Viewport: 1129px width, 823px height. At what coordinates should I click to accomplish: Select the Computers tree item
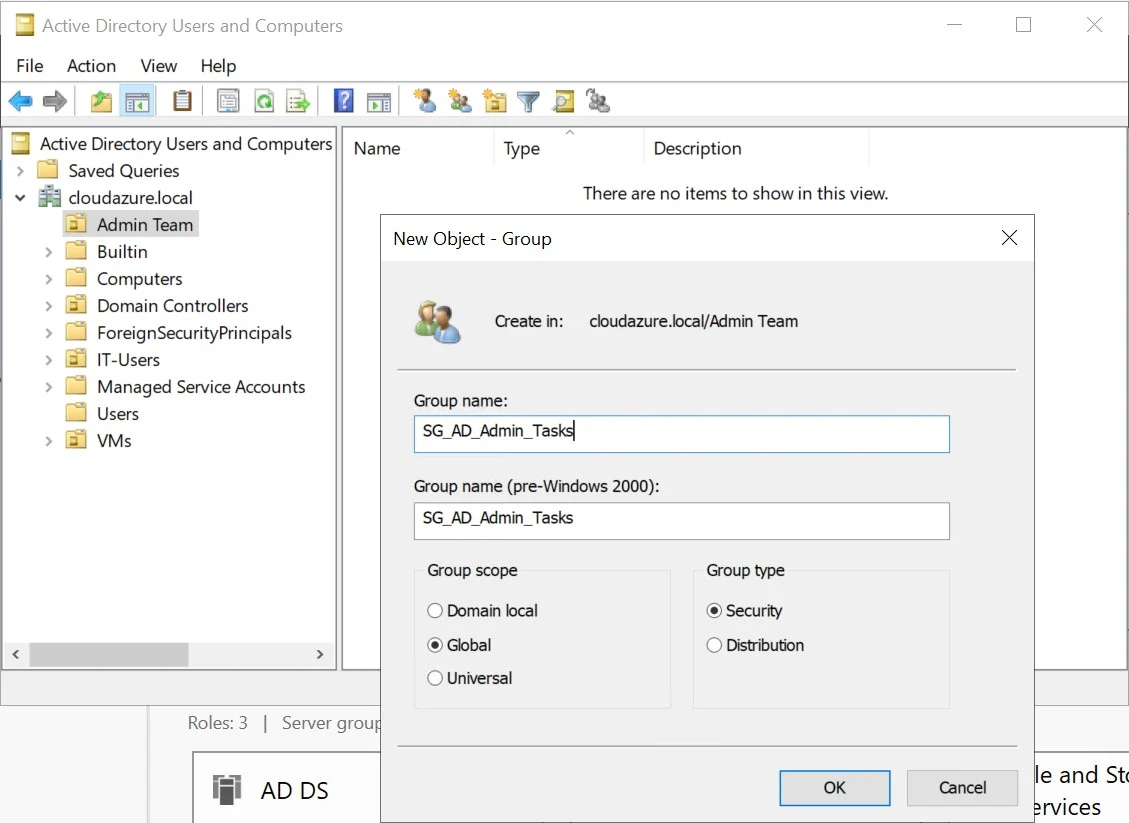[140, 279]
